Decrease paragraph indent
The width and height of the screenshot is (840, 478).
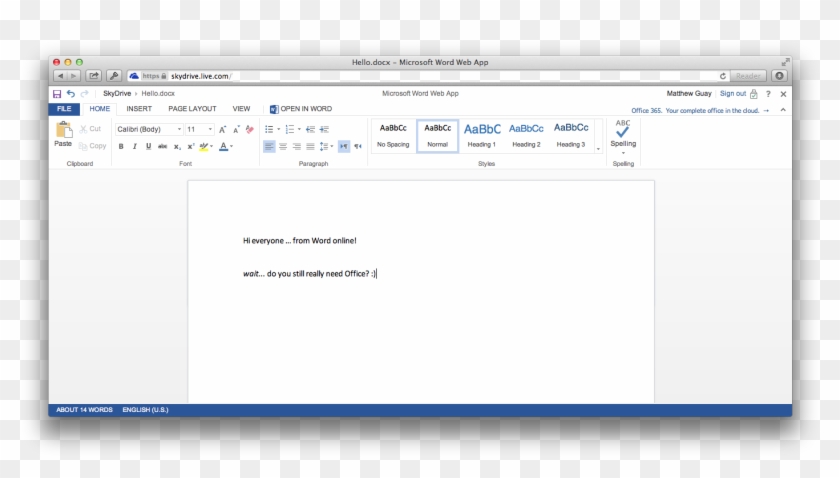[310, 129]
